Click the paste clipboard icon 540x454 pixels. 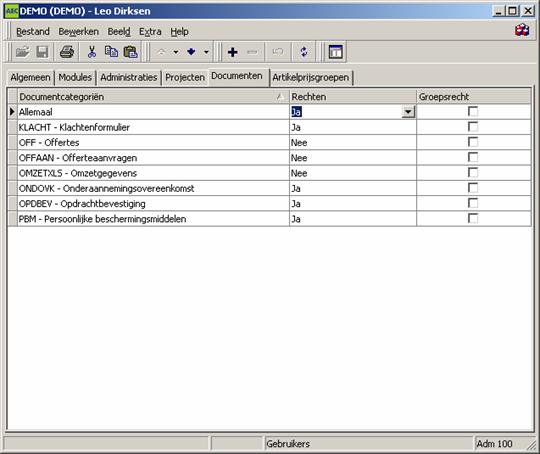pos(131,52)
